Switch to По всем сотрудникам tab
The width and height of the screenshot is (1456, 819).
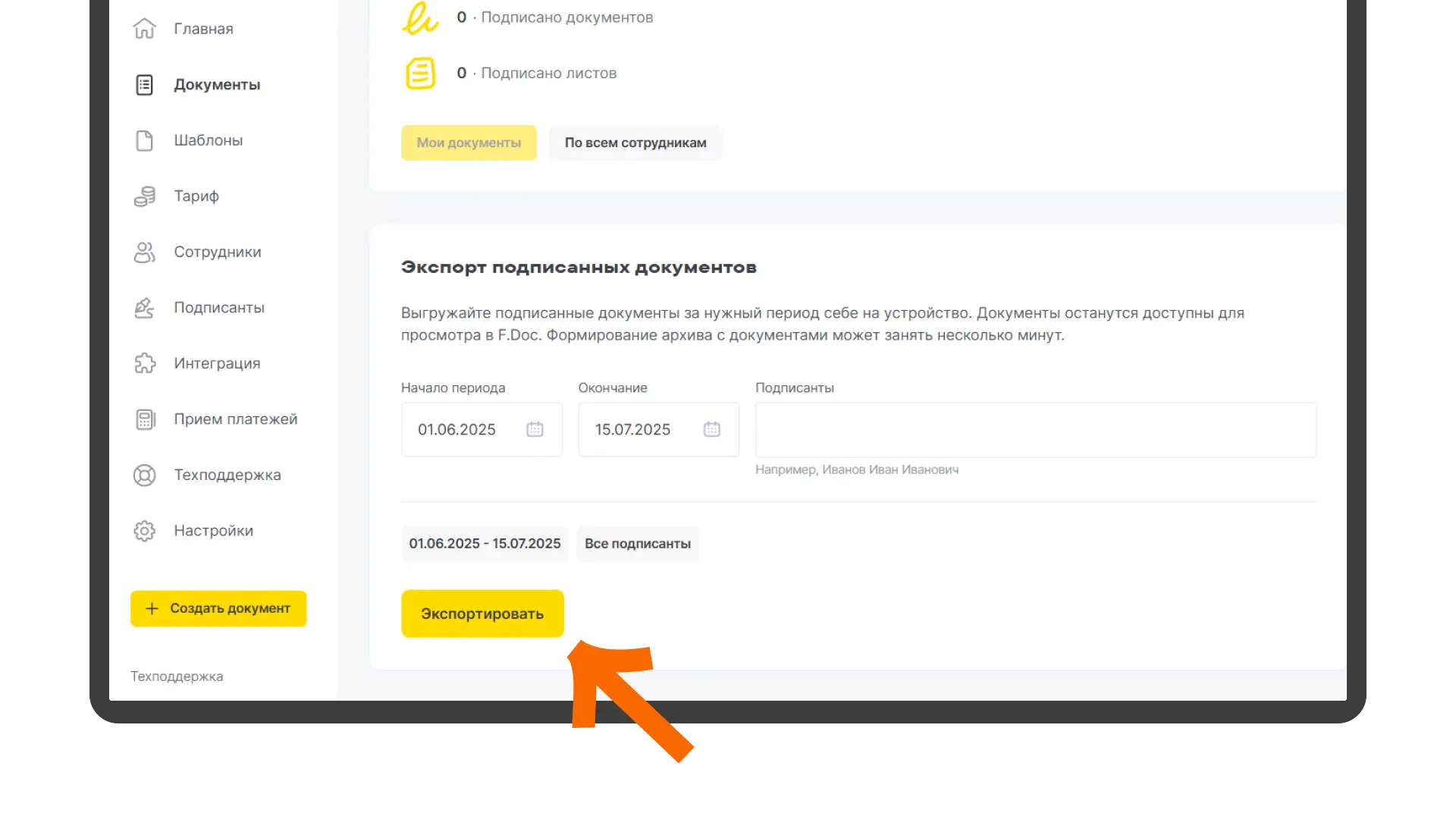(635, 143)
